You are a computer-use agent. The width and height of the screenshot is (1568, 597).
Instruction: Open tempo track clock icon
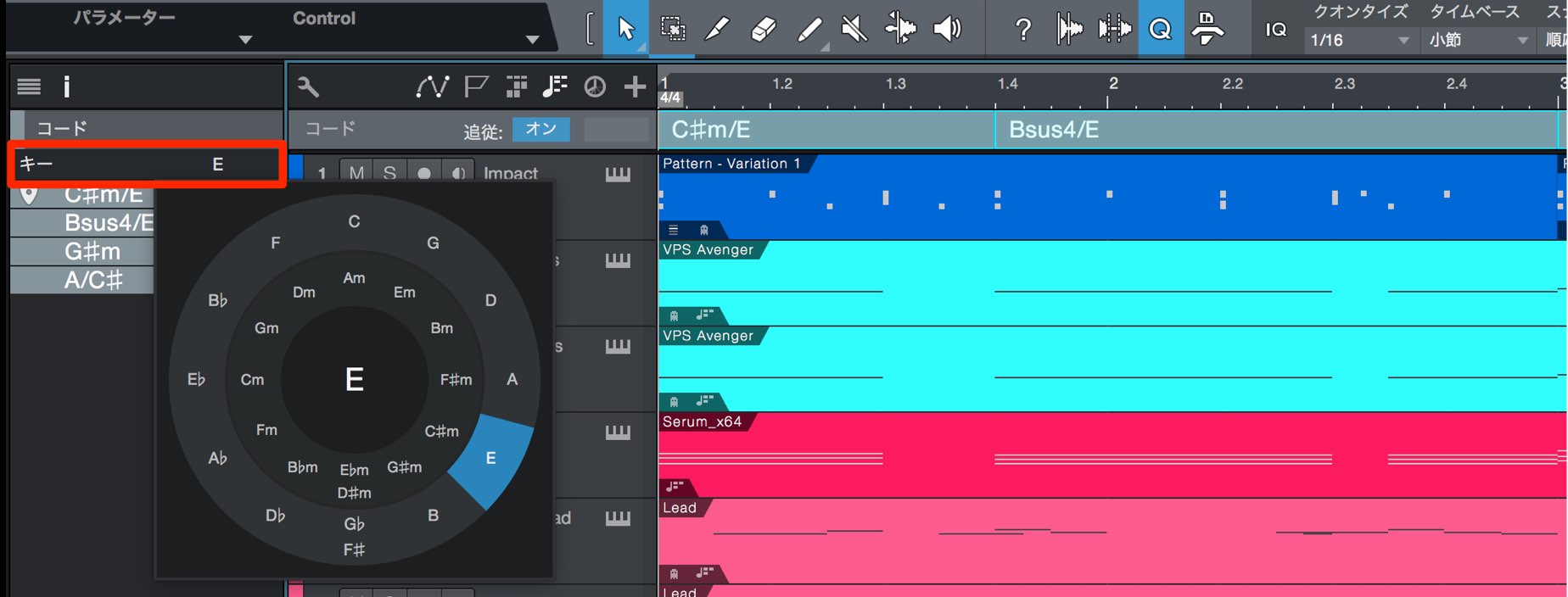595,86
